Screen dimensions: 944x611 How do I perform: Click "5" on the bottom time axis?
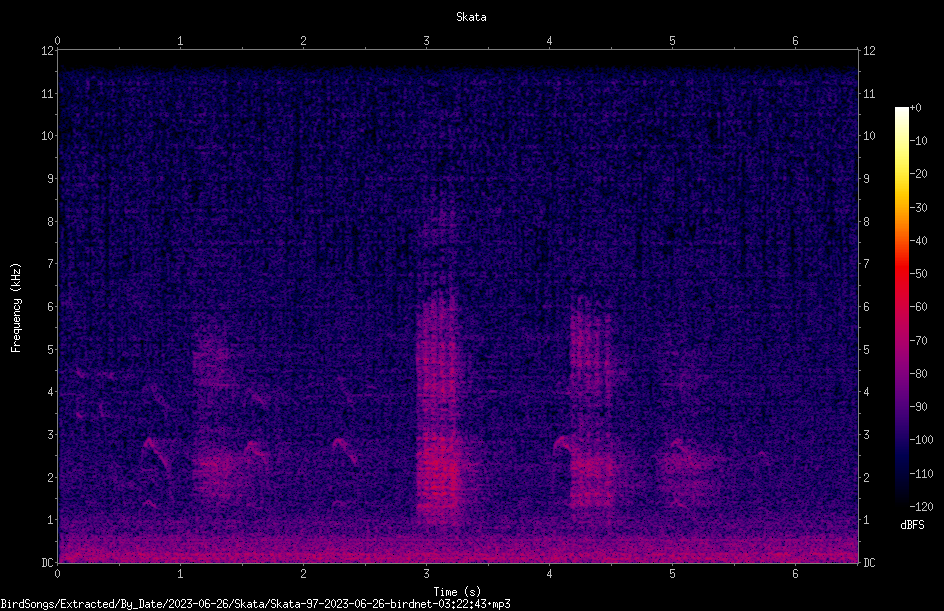(672, 574)
